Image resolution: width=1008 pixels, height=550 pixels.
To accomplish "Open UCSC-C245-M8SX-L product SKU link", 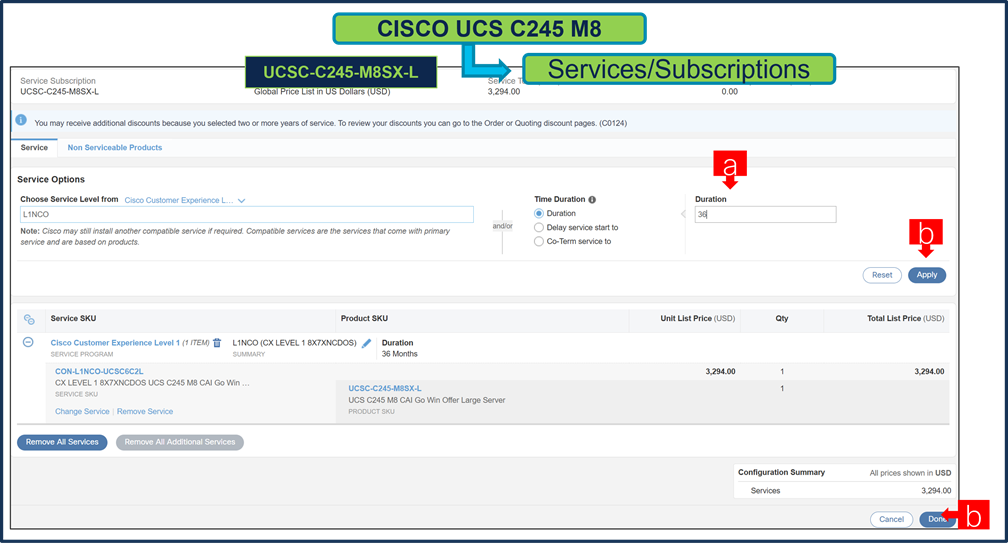I will click(385, 389).
